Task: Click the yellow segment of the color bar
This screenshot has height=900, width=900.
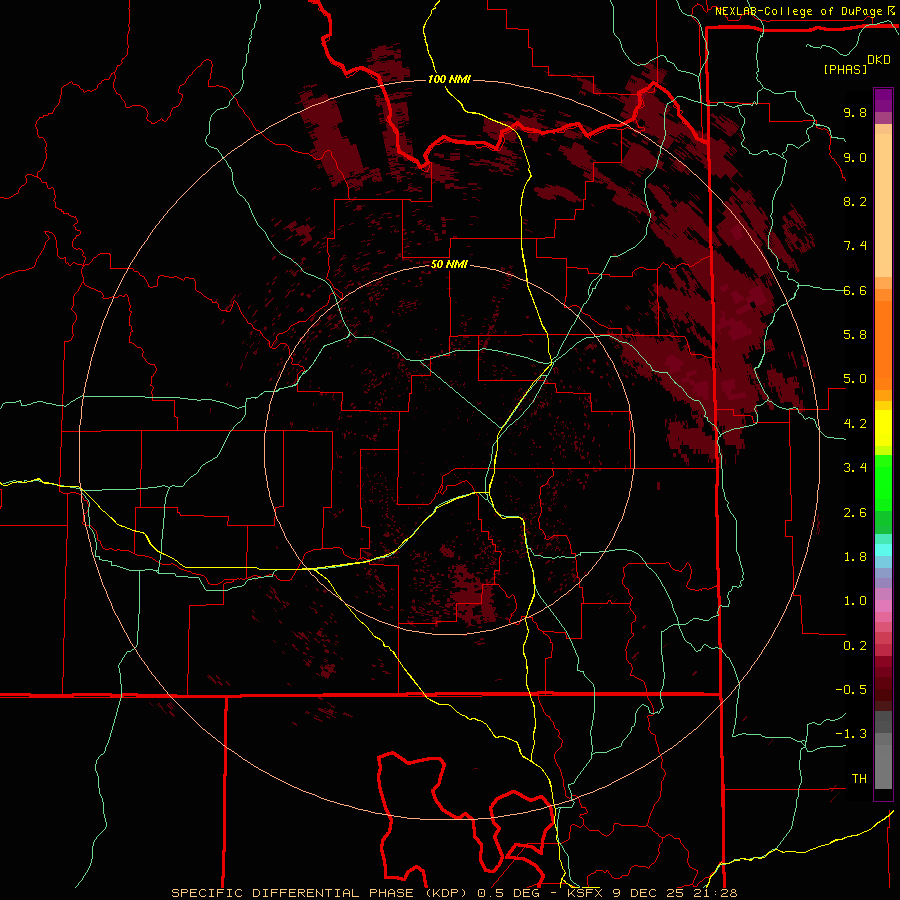Action: (883, 428)
